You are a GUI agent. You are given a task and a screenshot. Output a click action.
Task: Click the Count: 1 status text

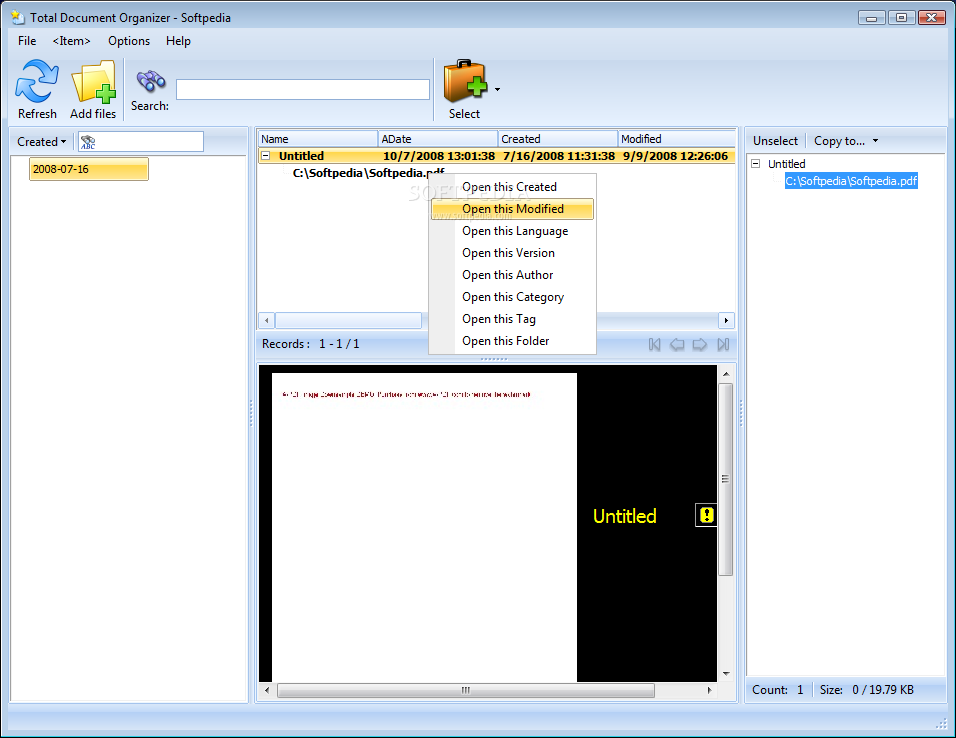pos(777,690)
